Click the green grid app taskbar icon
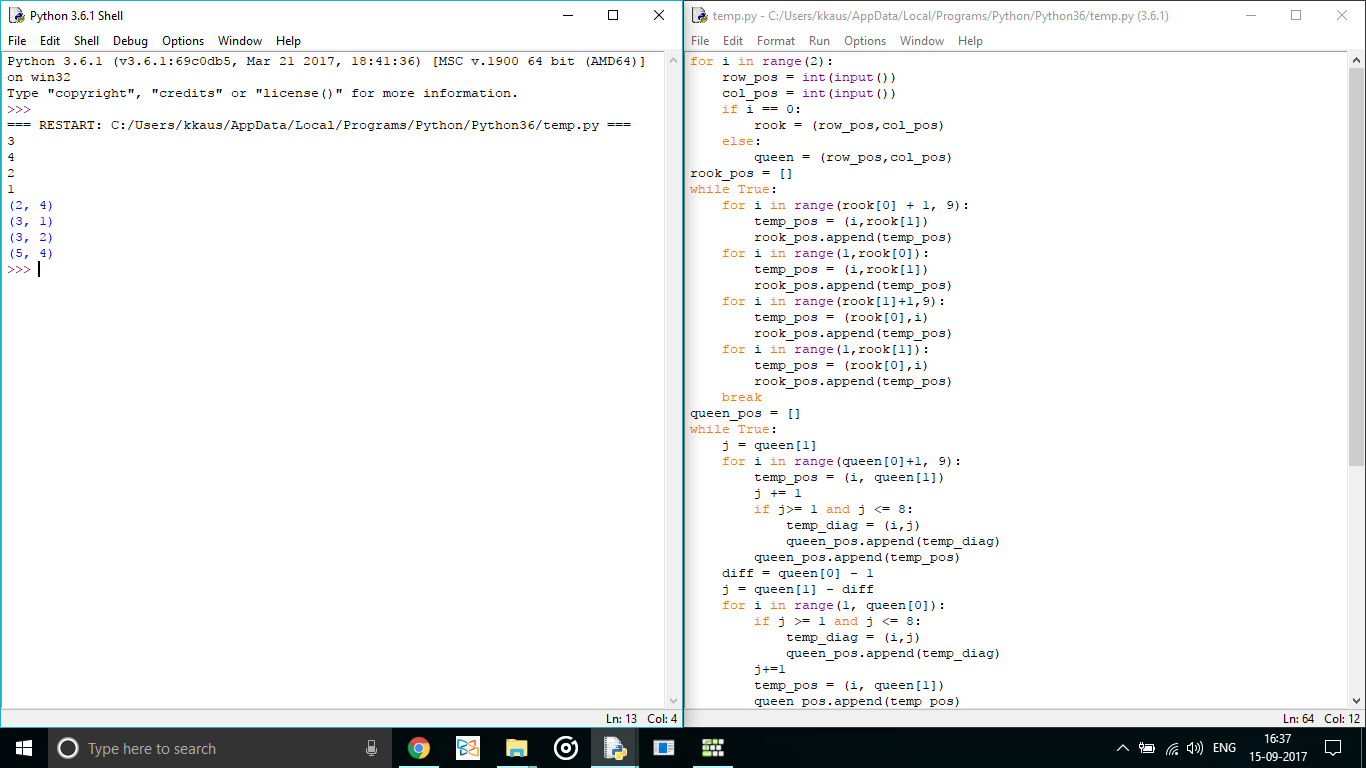 712,748
